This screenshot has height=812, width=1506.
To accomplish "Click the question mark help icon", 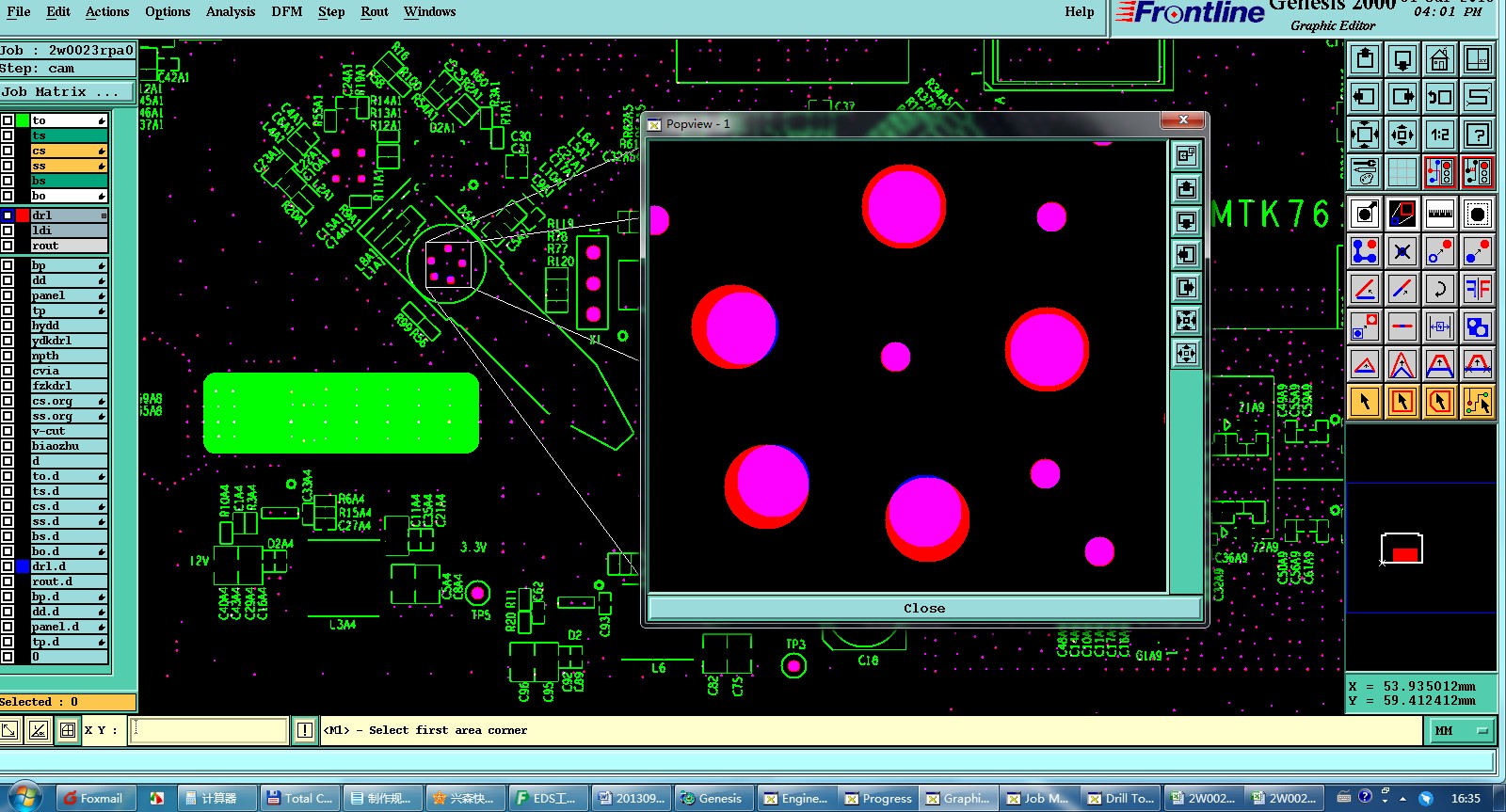I will point(1478,135).
